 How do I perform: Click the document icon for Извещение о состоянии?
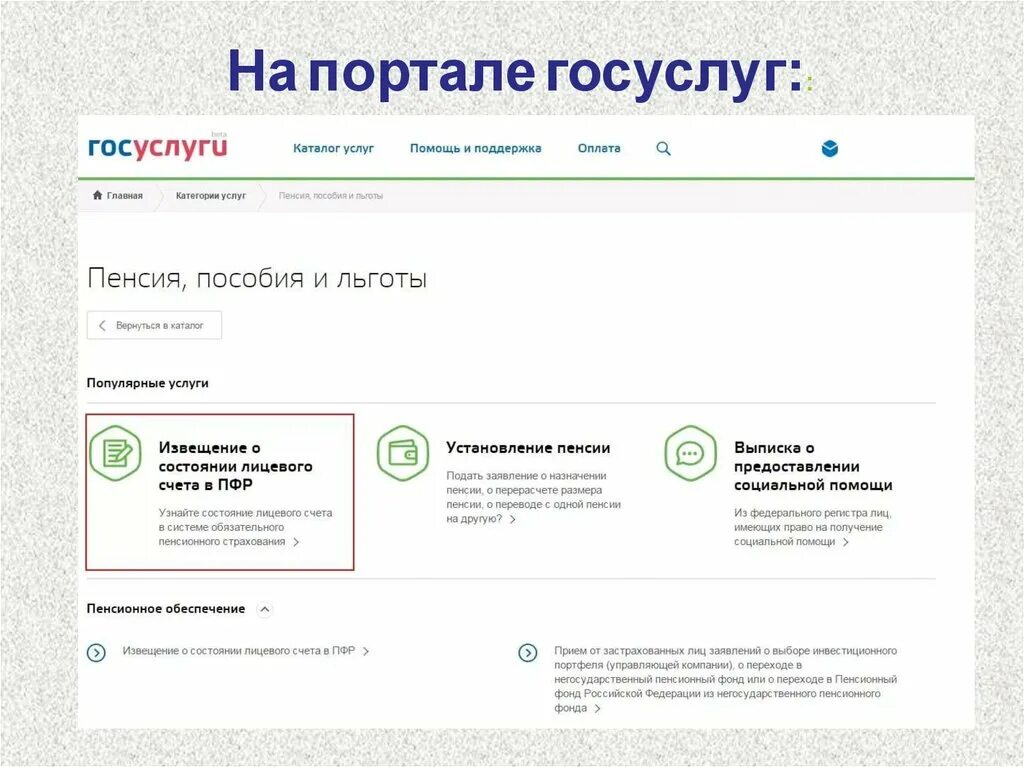pos(116,453)
